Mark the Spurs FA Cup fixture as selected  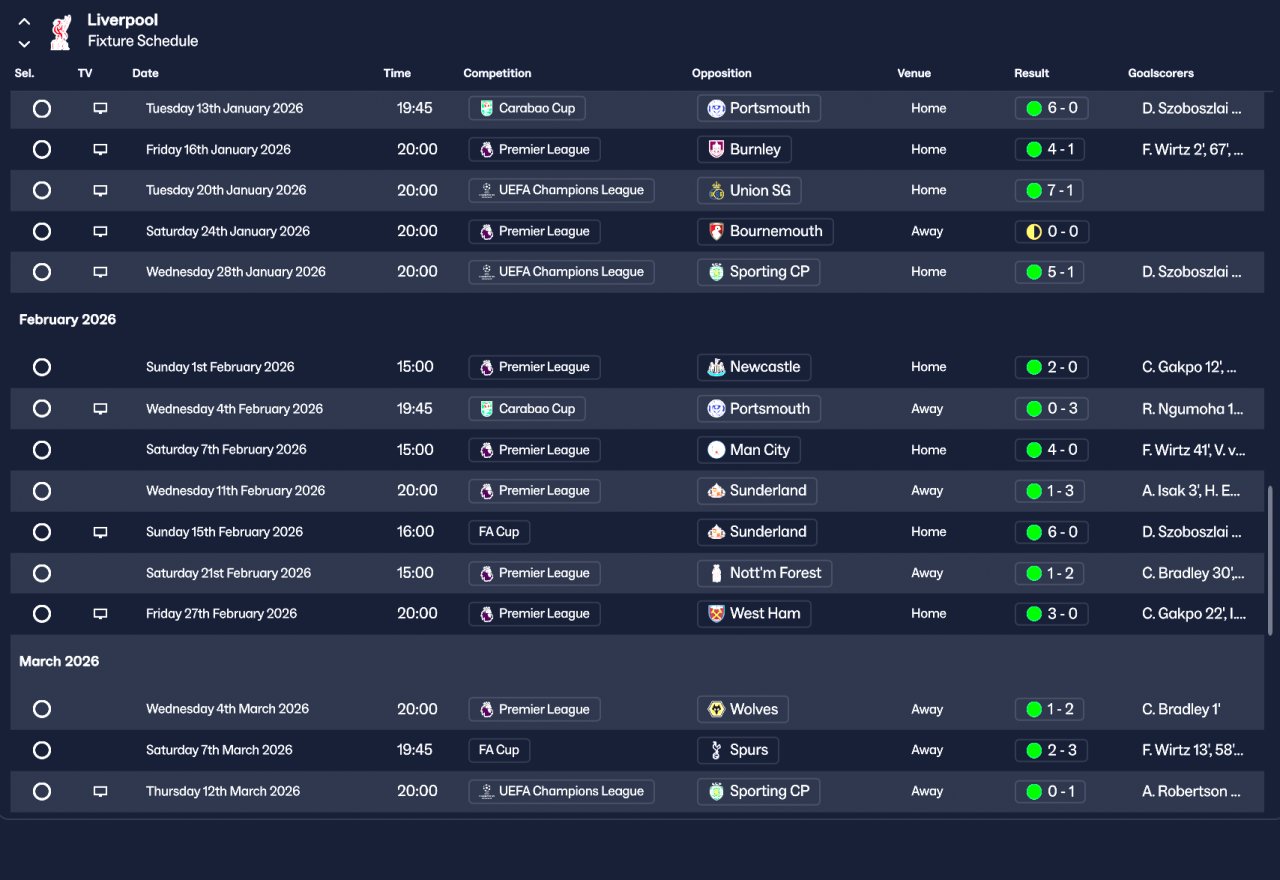(x=42, y=750)
